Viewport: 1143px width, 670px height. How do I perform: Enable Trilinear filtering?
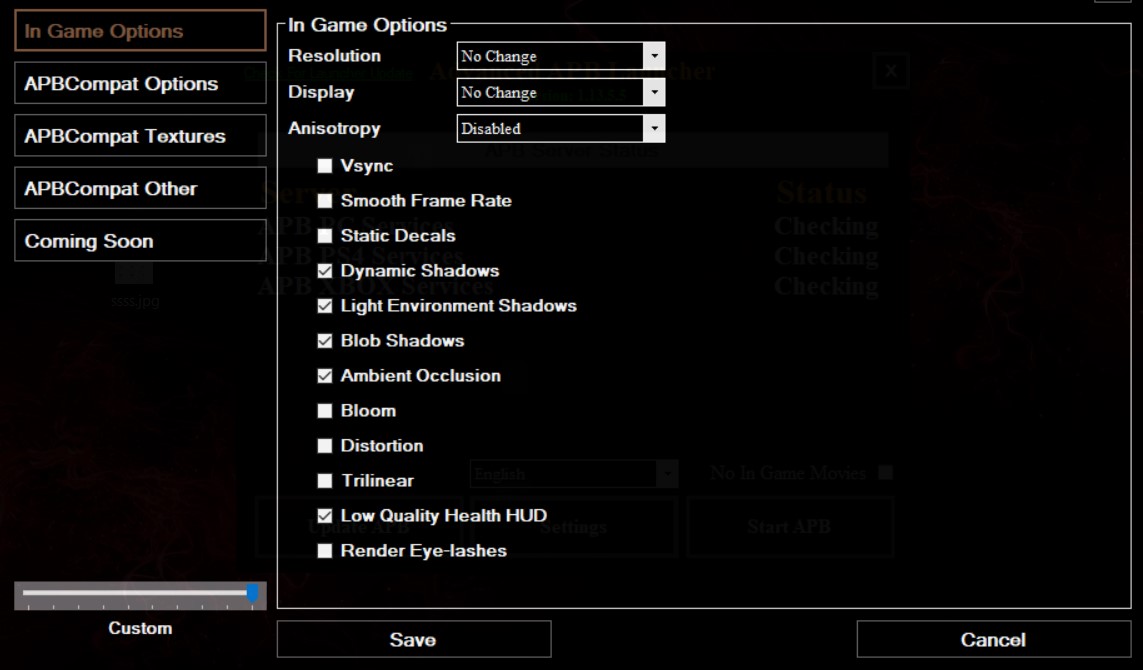[x=325, y=481]
